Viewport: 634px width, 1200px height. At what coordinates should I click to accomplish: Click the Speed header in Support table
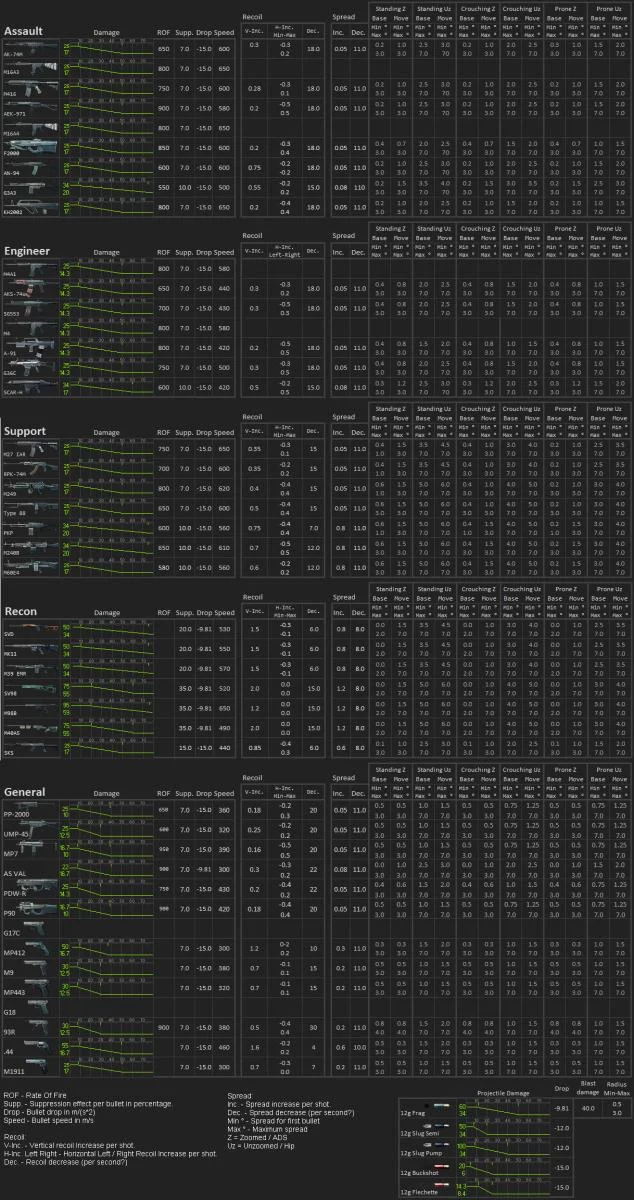[224, 433]
